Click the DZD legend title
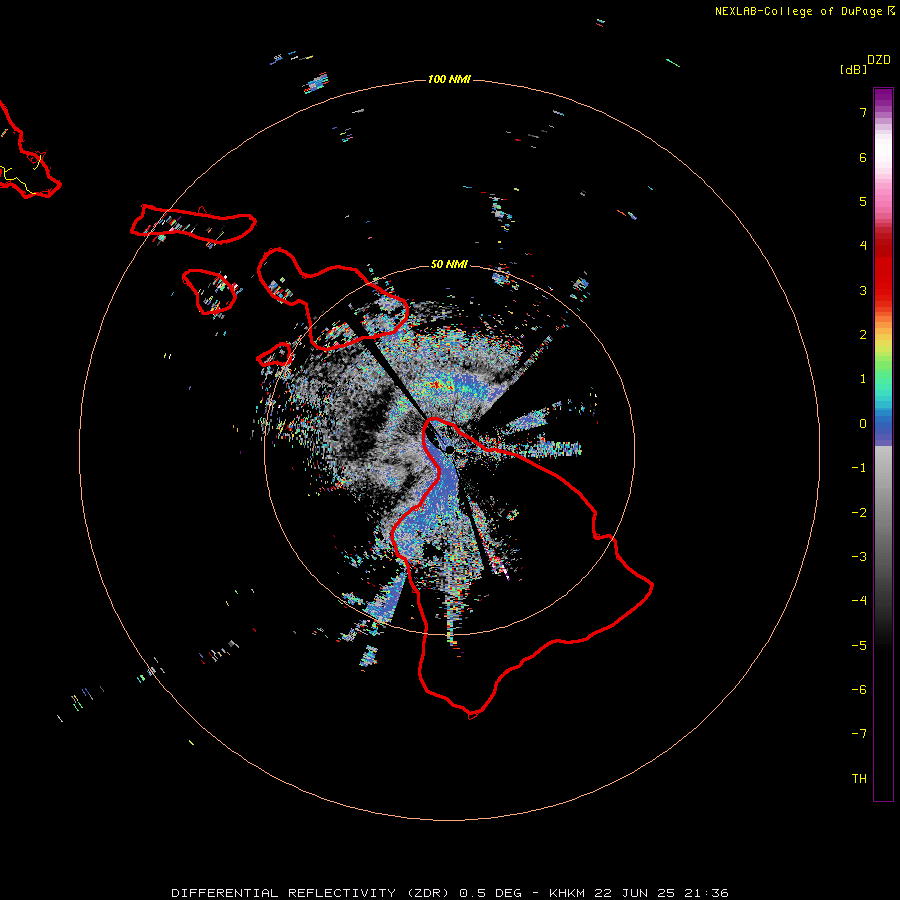The height and width of the screenshot is (900, 900). [x=879, y=60]
